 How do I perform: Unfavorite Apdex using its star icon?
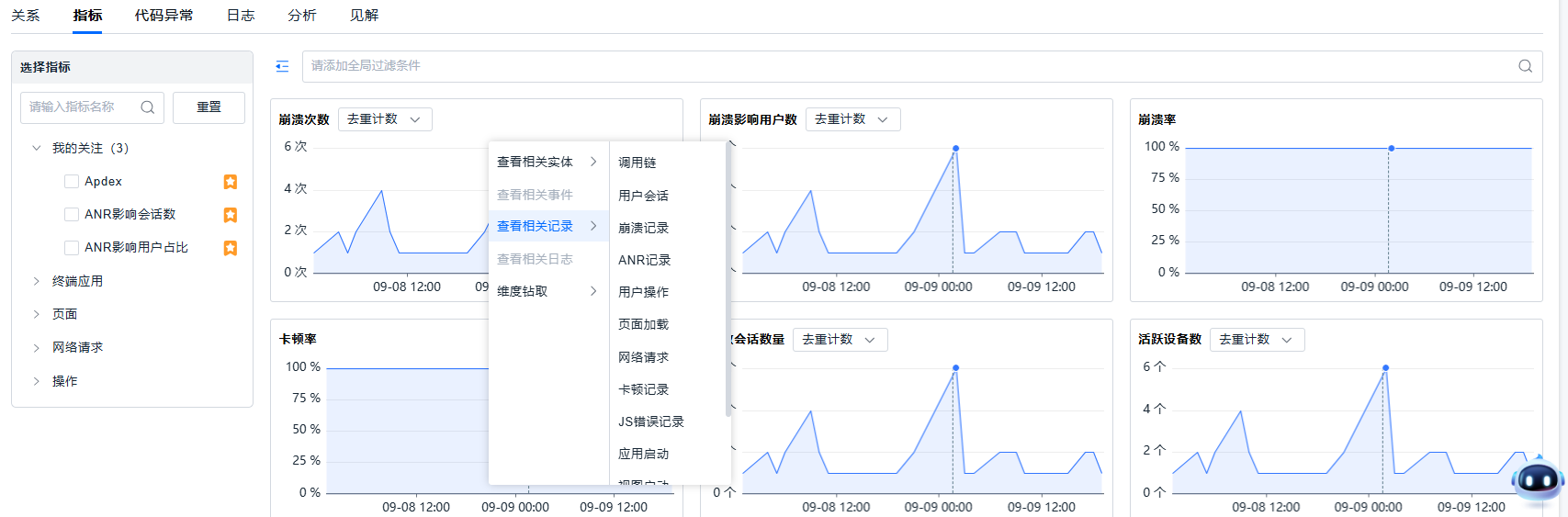pyautogui.click(x=231, y=182)
